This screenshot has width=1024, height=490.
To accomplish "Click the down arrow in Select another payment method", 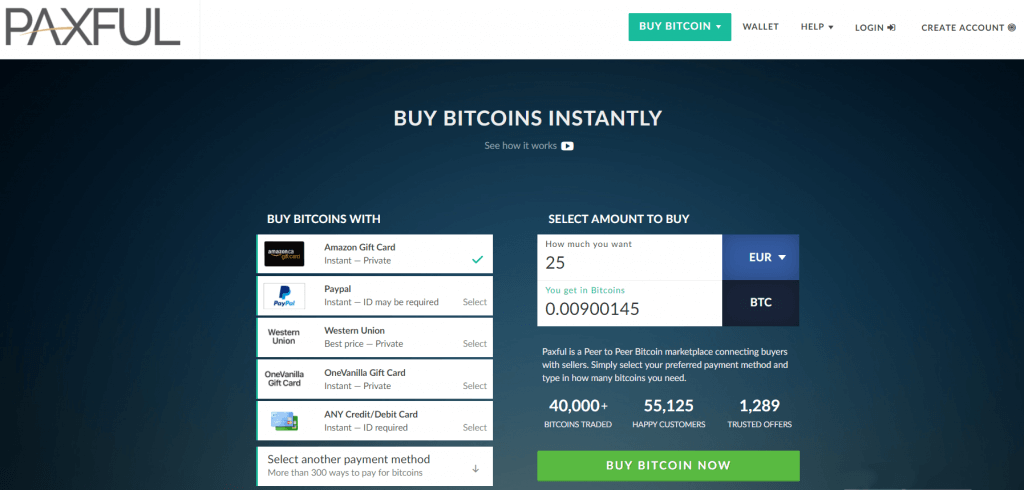I will click(475, 468).
